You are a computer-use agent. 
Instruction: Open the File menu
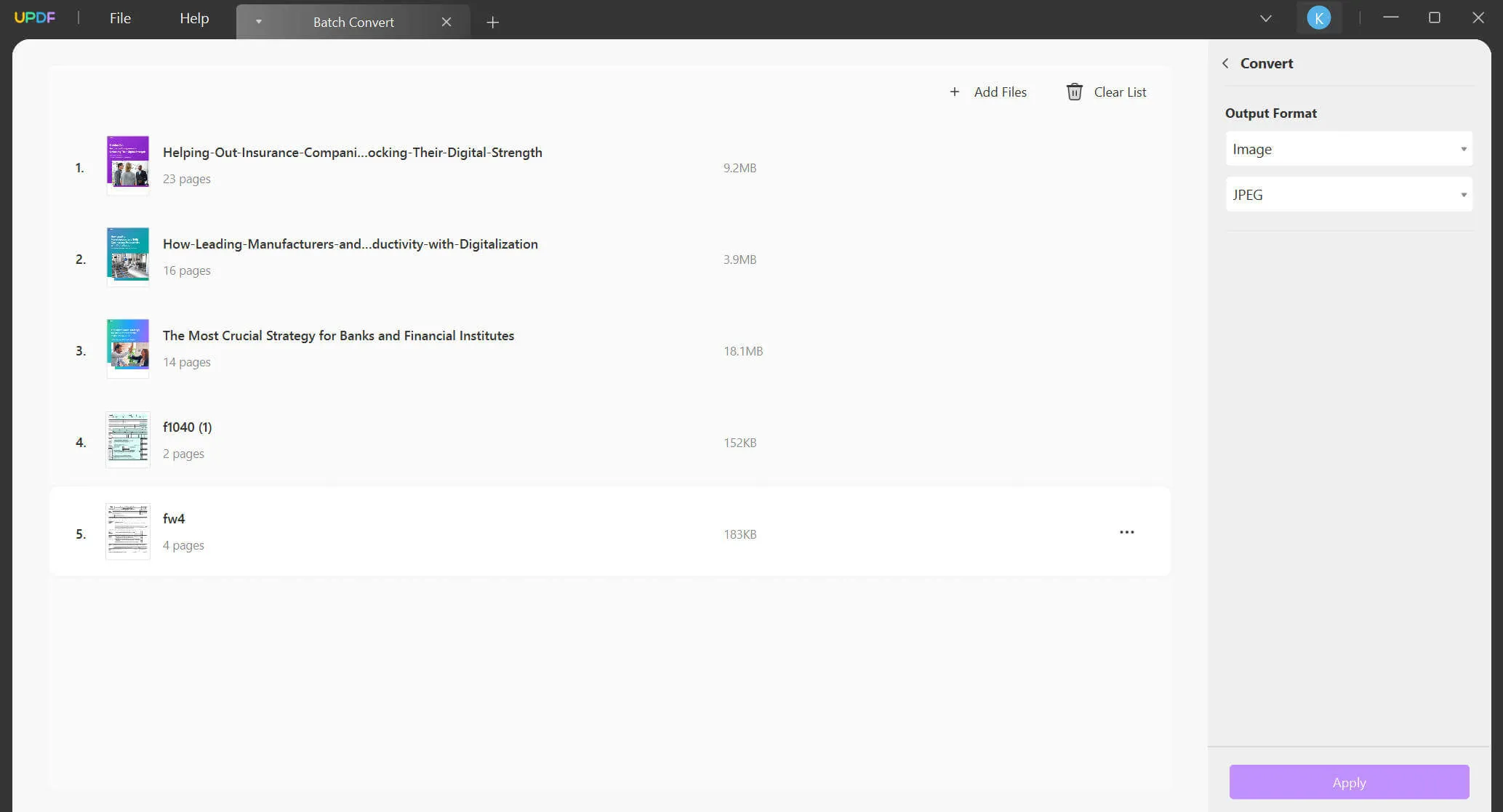coord(120,18)
